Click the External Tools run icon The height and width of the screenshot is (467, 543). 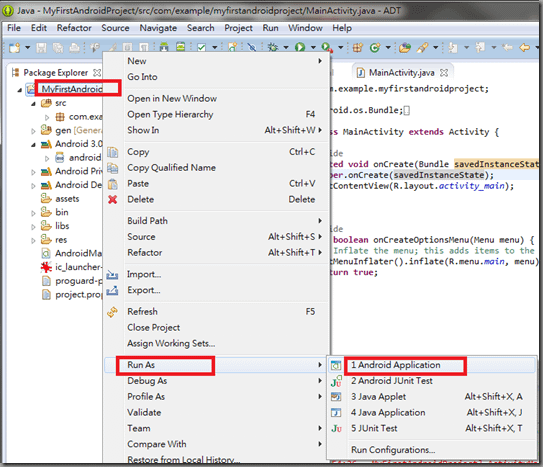327,47
